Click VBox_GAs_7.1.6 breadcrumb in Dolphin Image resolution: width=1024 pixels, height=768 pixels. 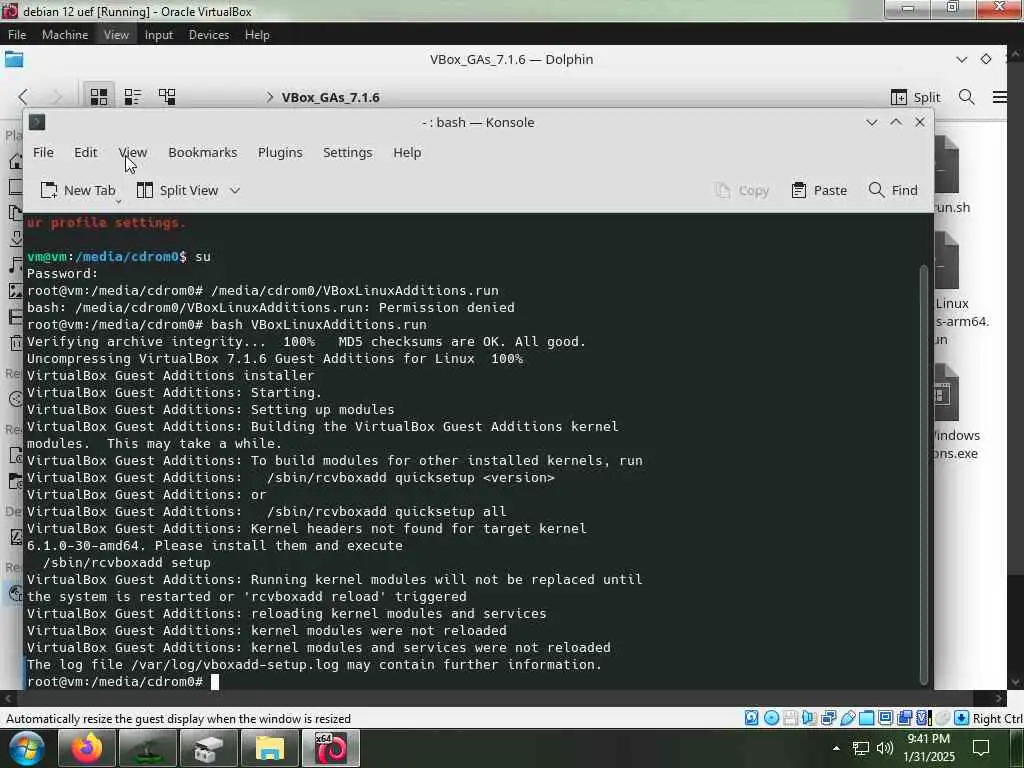pyautogui.click(x=330, y=97)
